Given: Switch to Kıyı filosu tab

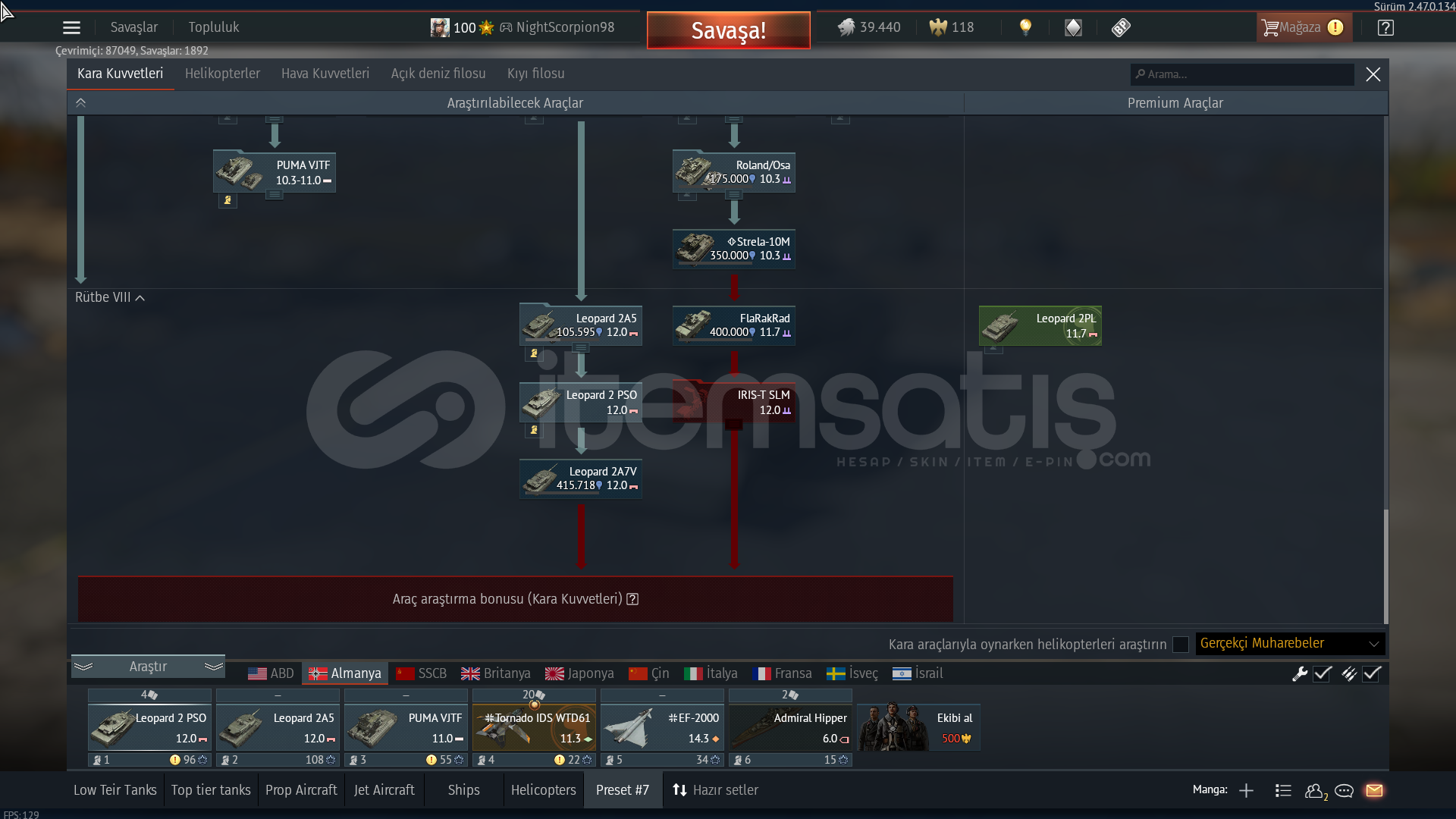Looking at the screenshot, I should click(x=535, y=74).
